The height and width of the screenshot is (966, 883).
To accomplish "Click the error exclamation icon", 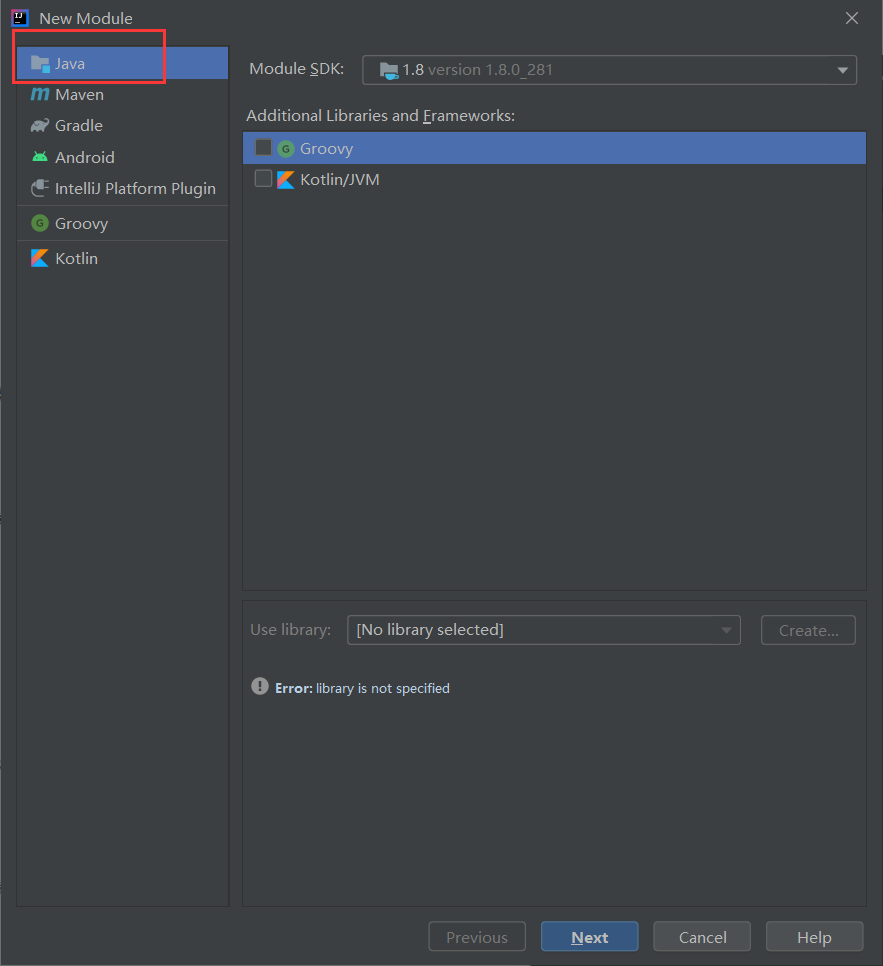I will (x=260, y=686).
